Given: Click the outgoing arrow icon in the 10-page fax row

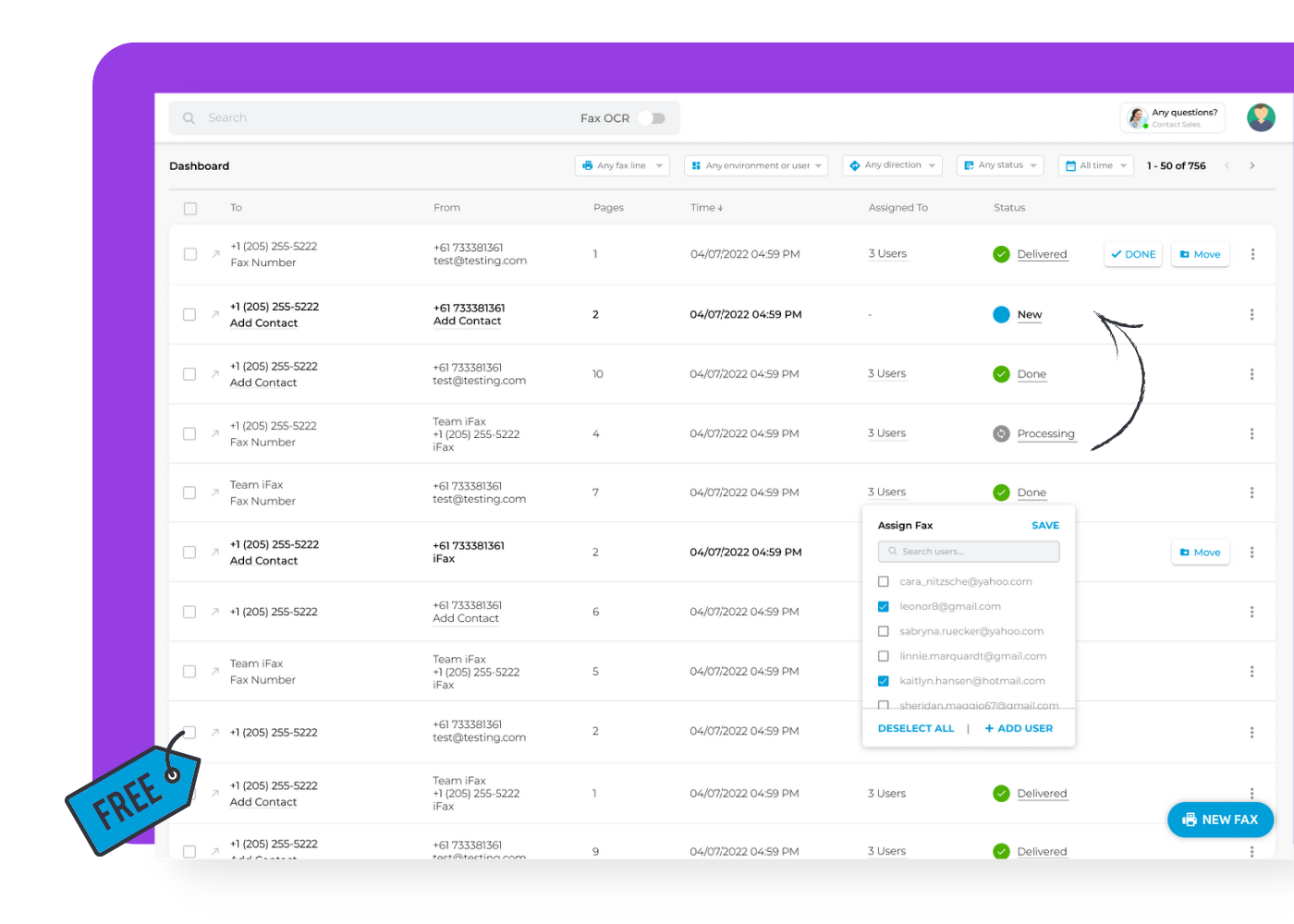Looking at the screenshot, I should [x=215, y=373].
